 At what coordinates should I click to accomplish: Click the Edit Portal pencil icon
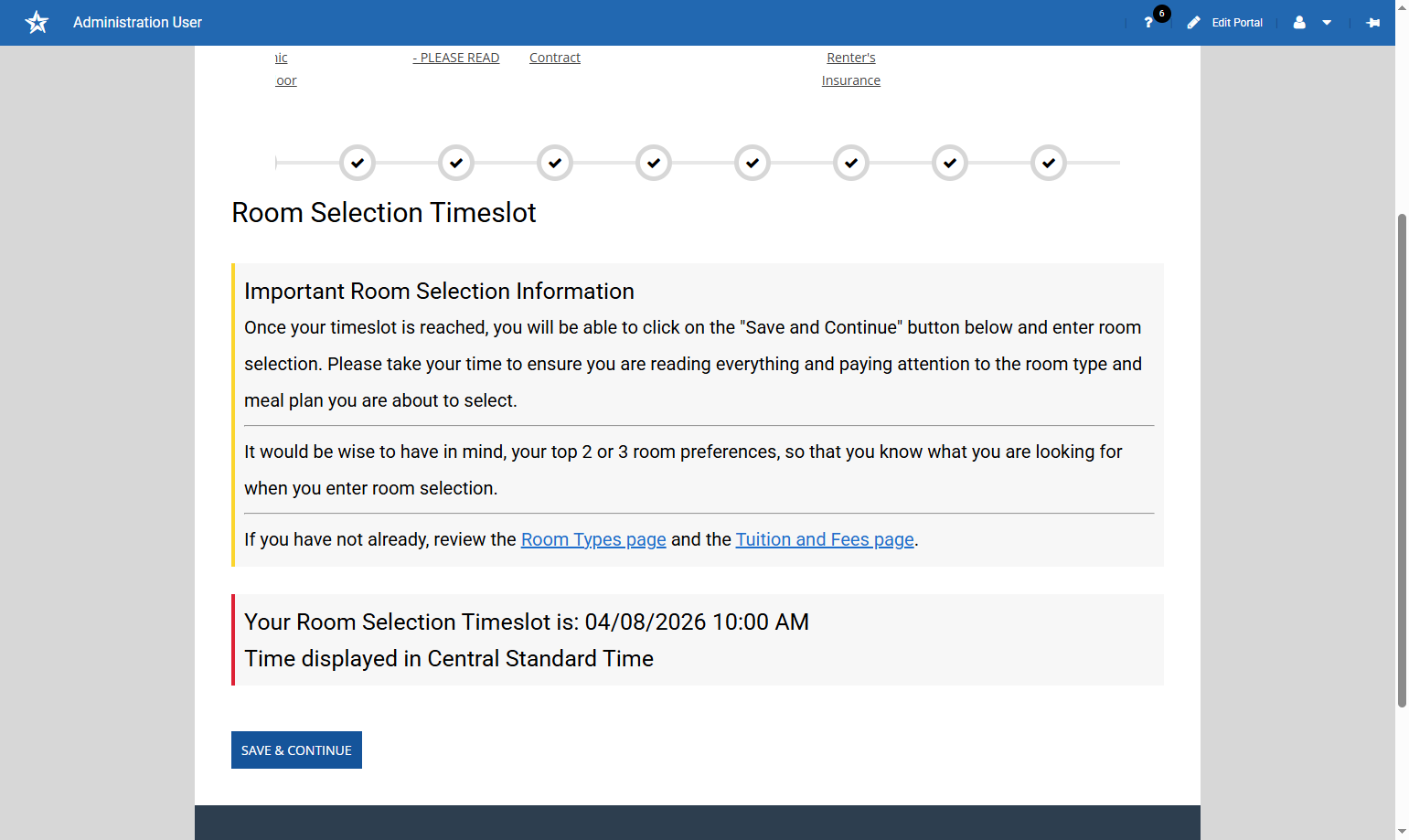click(x=1193, y=23)
